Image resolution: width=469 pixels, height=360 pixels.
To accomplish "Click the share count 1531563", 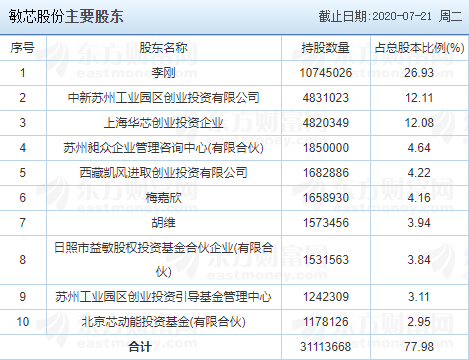I will [326, 260].
